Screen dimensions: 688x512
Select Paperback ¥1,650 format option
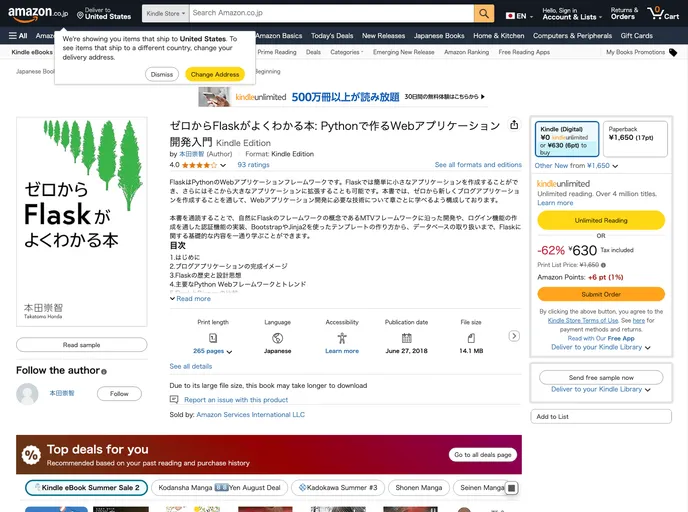point(635,139)
